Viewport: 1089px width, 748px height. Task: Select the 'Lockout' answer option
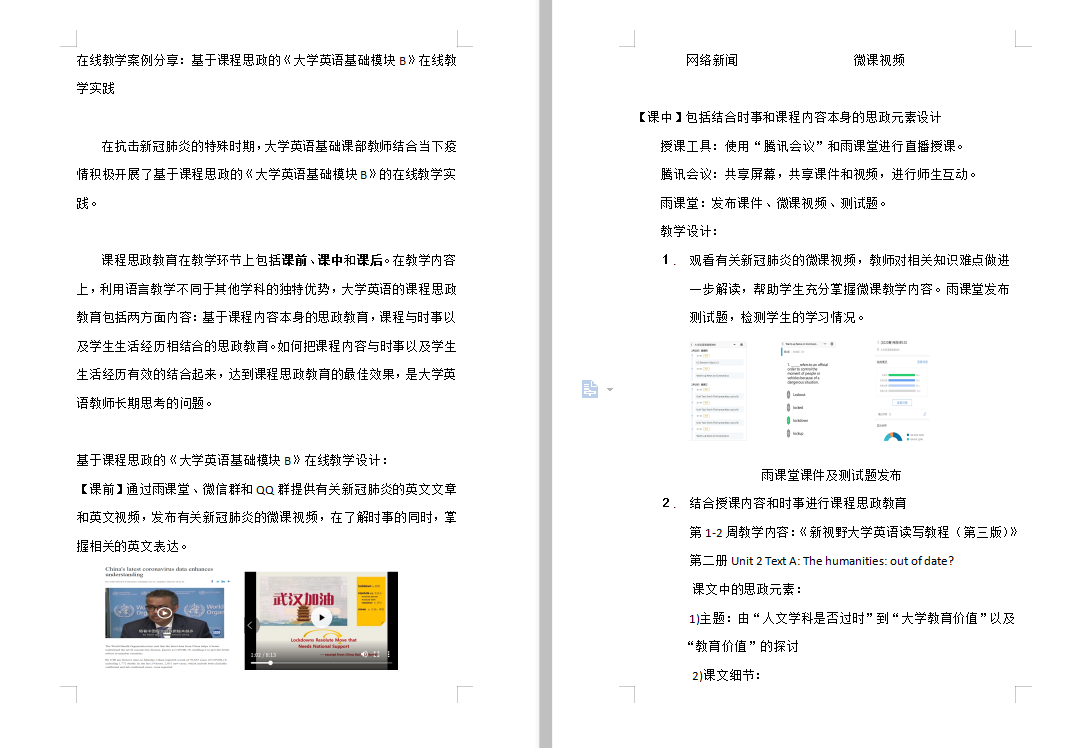point(797,394)
